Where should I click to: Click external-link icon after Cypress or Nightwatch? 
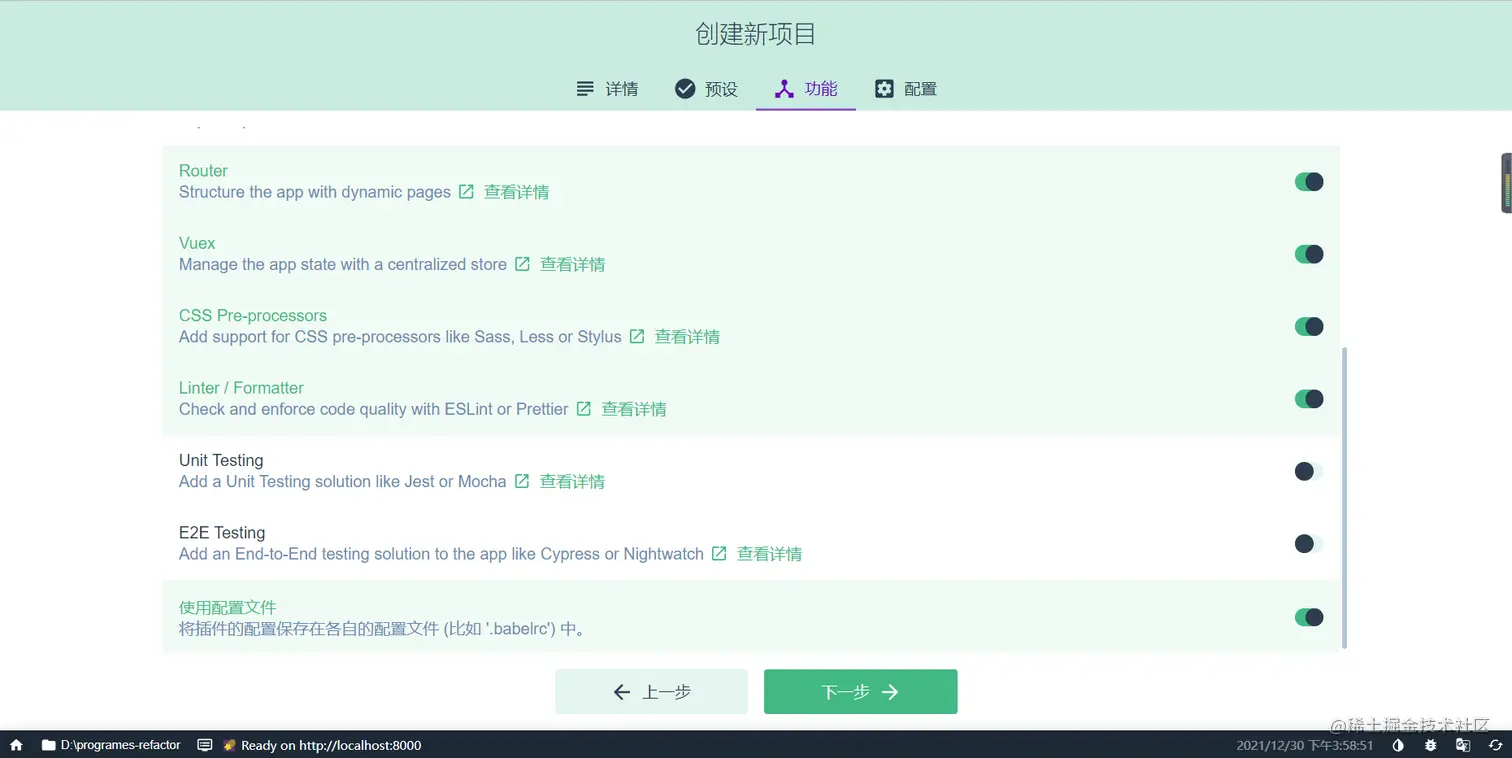719,554
